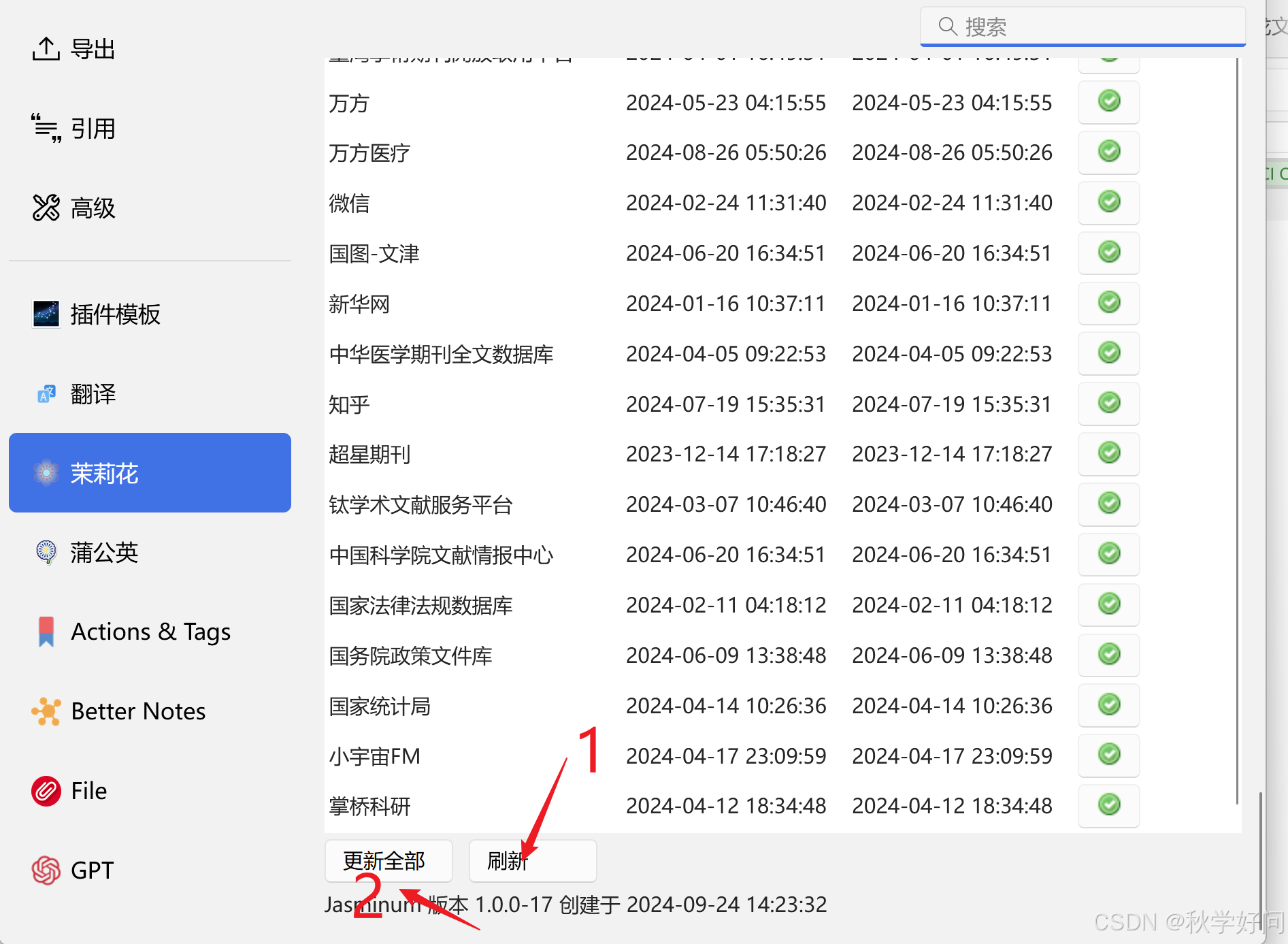Click the magnifier icon in search box
1288x944 pixels.
point(948,27)
